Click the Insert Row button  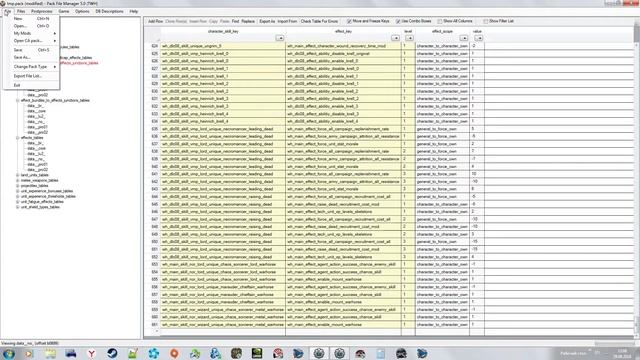[198, 21]
